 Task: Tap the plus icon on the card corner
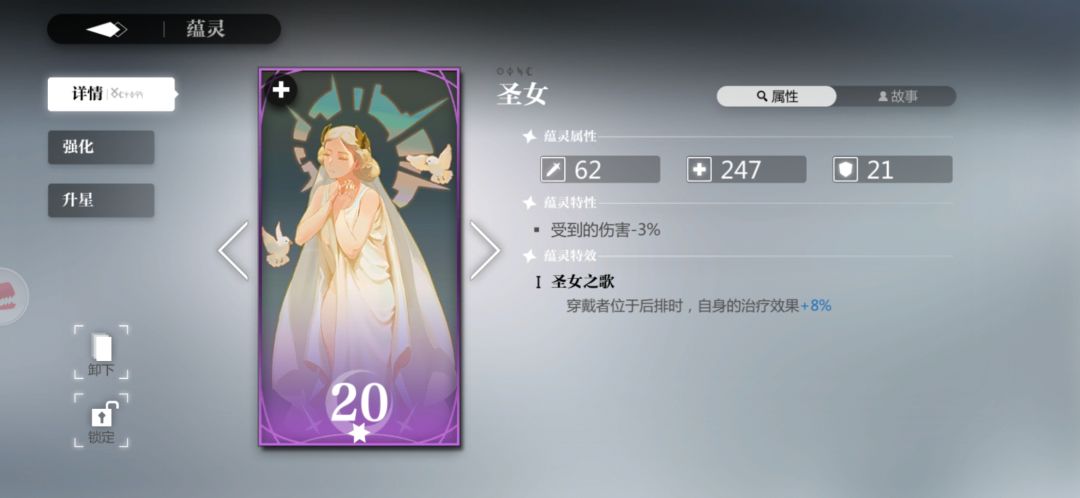pyautogui.click(x=280, y=90)
